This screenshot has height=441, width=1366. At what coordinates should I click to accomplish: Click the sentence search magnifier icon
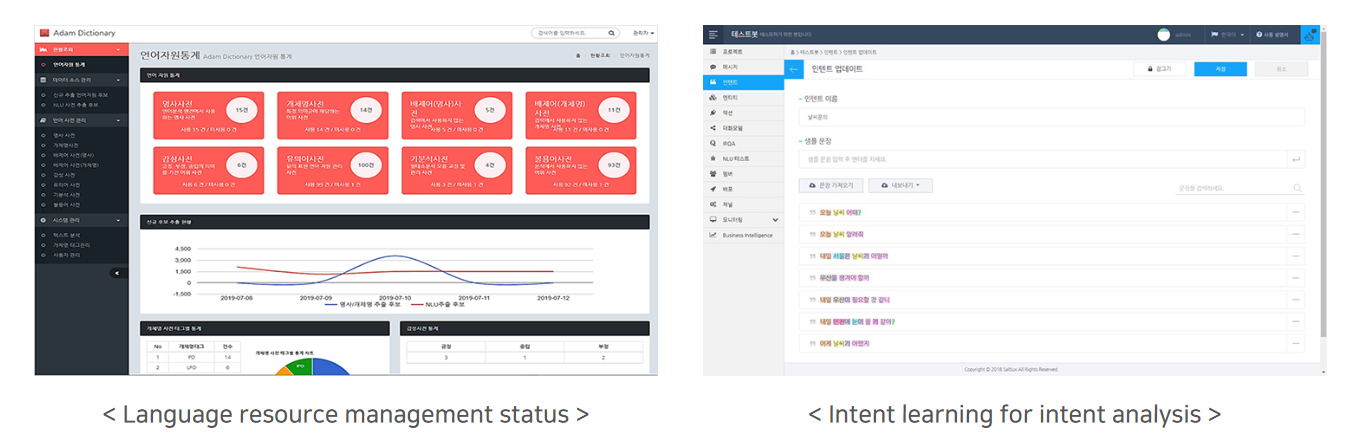pos(1297,187)
